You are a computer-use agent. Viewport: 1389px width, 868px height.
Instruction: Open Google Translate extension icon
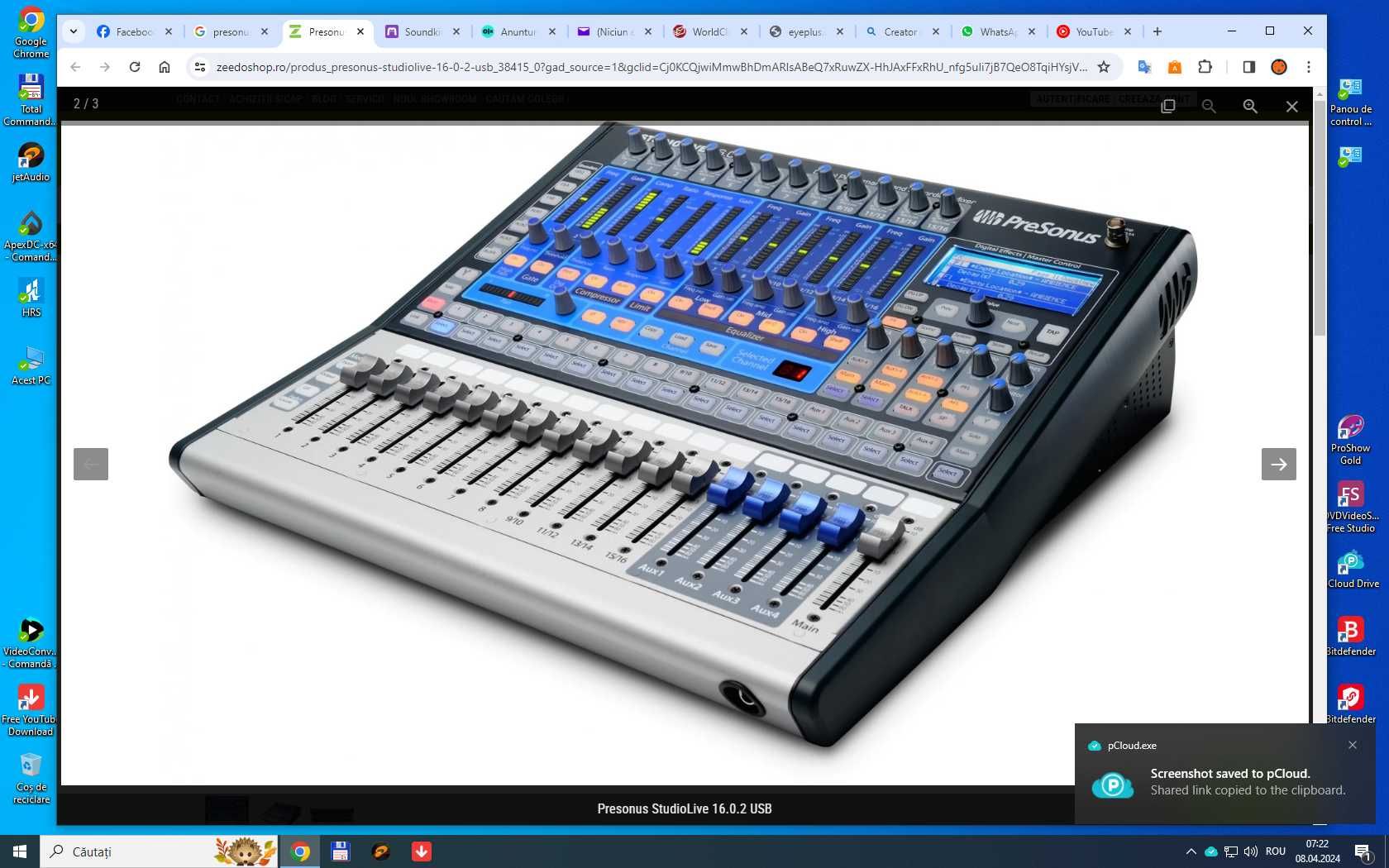1144,67
